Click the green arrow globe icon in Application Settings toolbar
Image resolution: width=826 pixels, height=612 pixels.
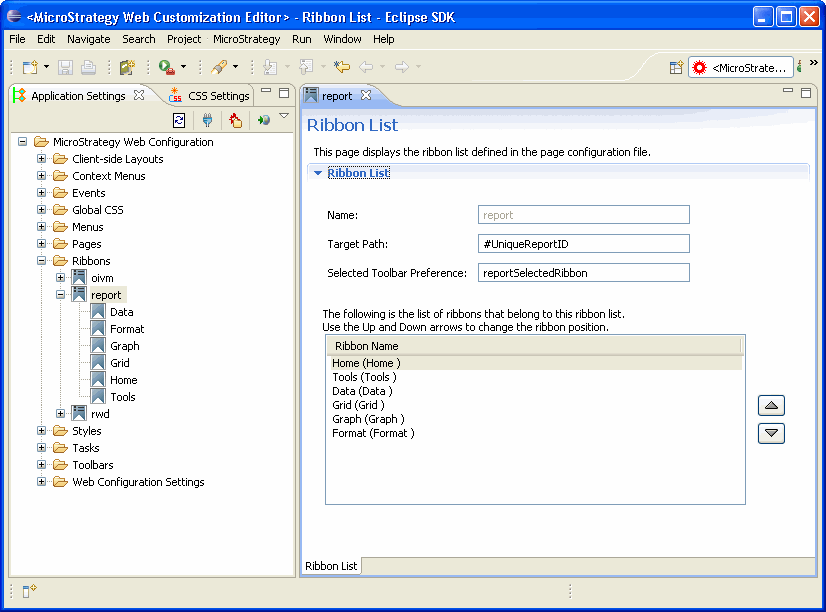click(264, 121)
